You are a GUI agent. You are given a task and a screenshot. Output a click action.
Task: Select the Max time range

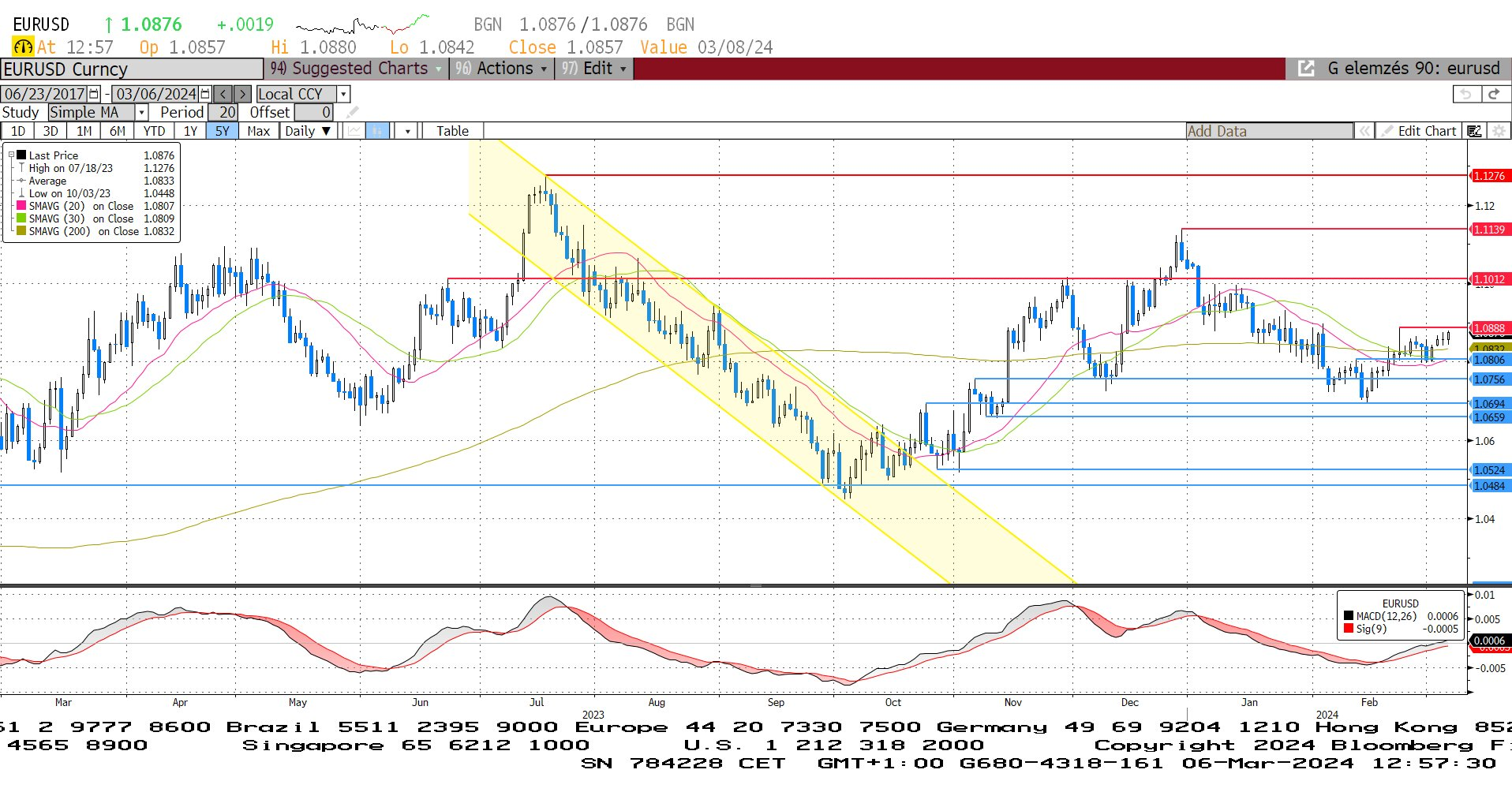[x=259, y=131]
